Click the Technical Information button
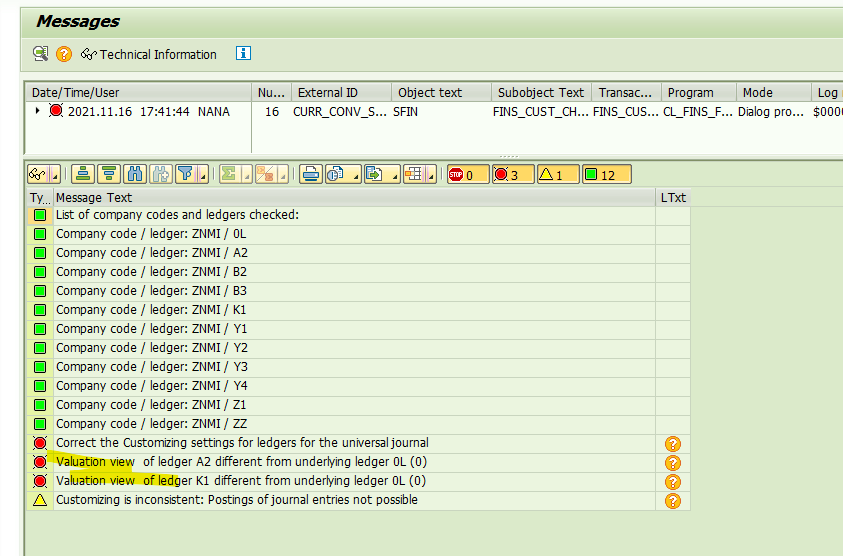The width and height of the screenshot is (843, 556). (149, 54)
